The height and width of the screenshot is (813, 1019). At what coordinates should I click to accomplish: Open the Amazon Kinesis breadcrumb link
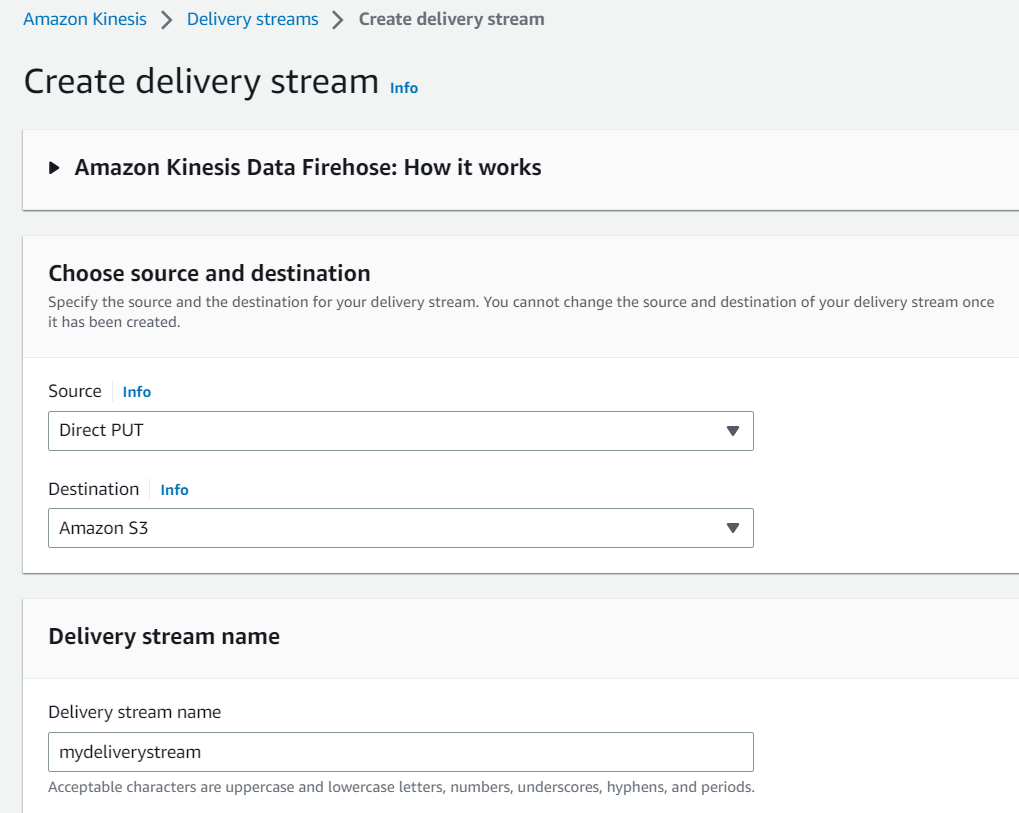tap(85, 19)
